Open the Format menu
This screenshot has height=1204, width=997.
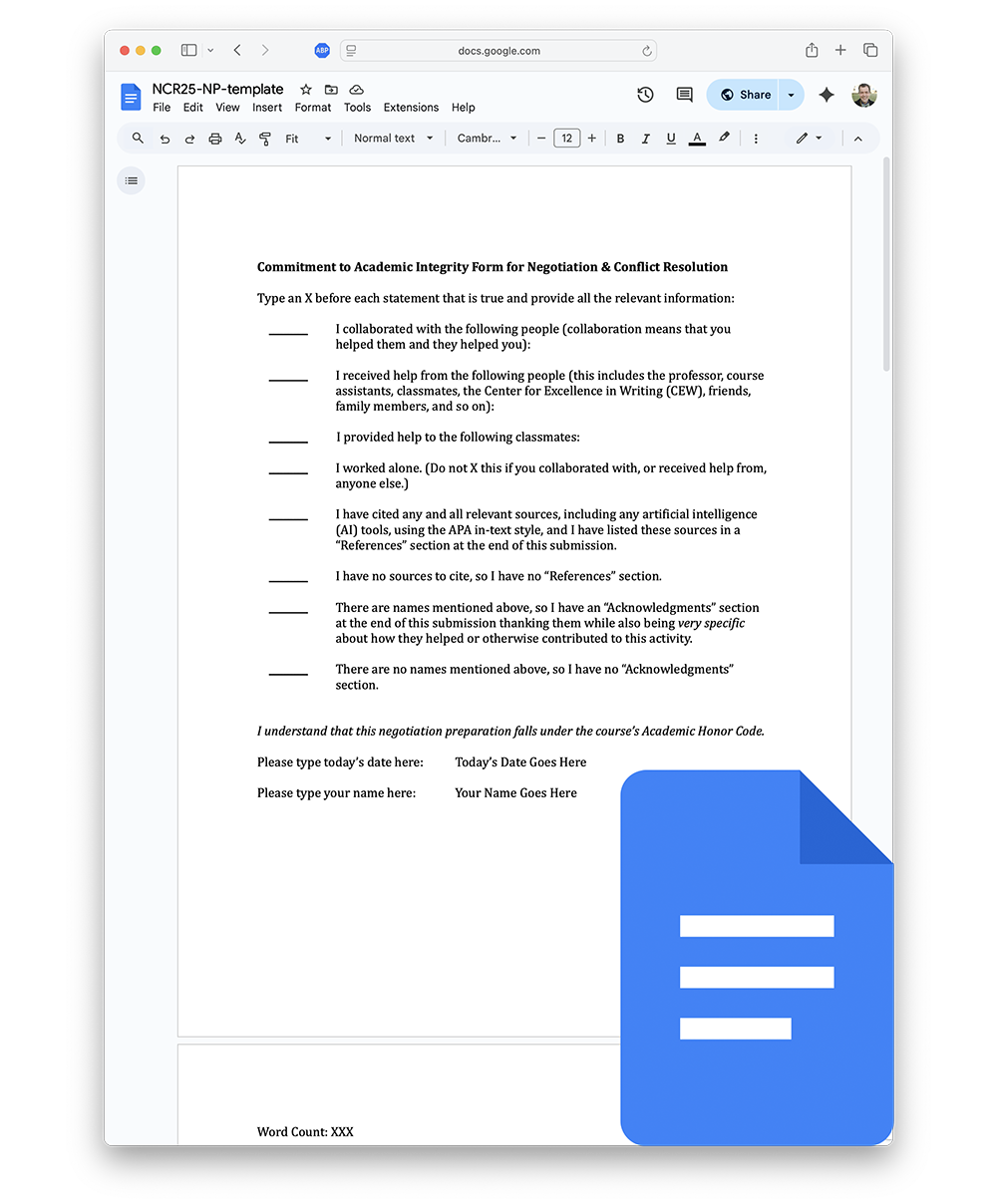(x=313, y=108)
